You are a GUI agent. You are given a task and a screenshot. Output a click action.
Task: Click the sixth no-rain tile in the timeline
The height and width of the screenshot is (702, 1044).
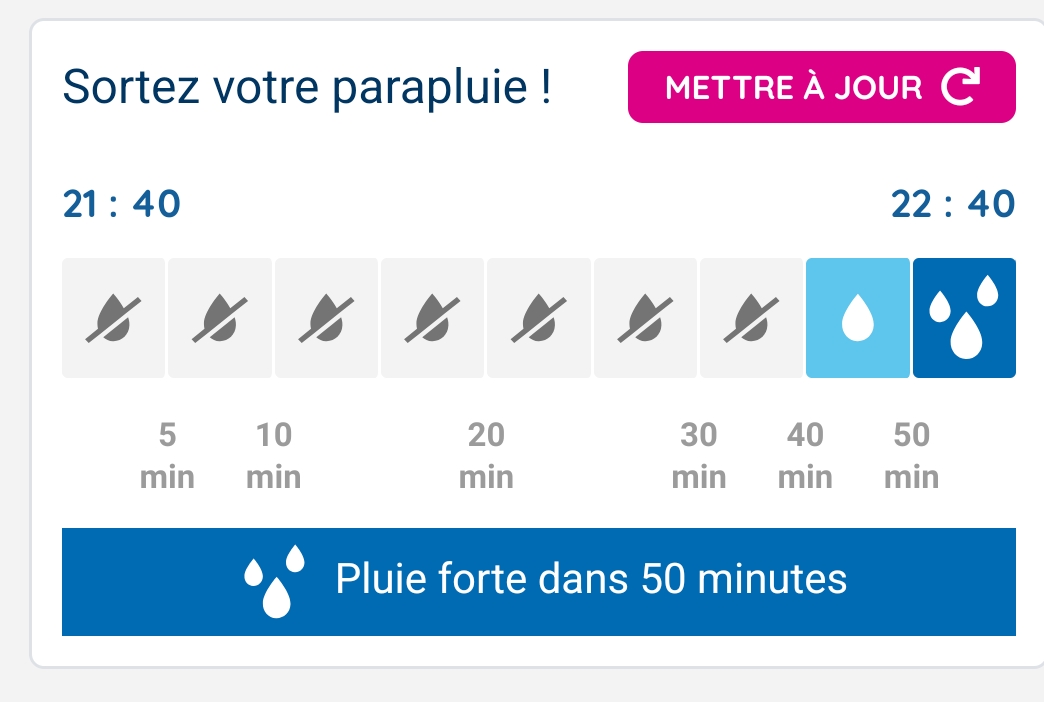645,318
